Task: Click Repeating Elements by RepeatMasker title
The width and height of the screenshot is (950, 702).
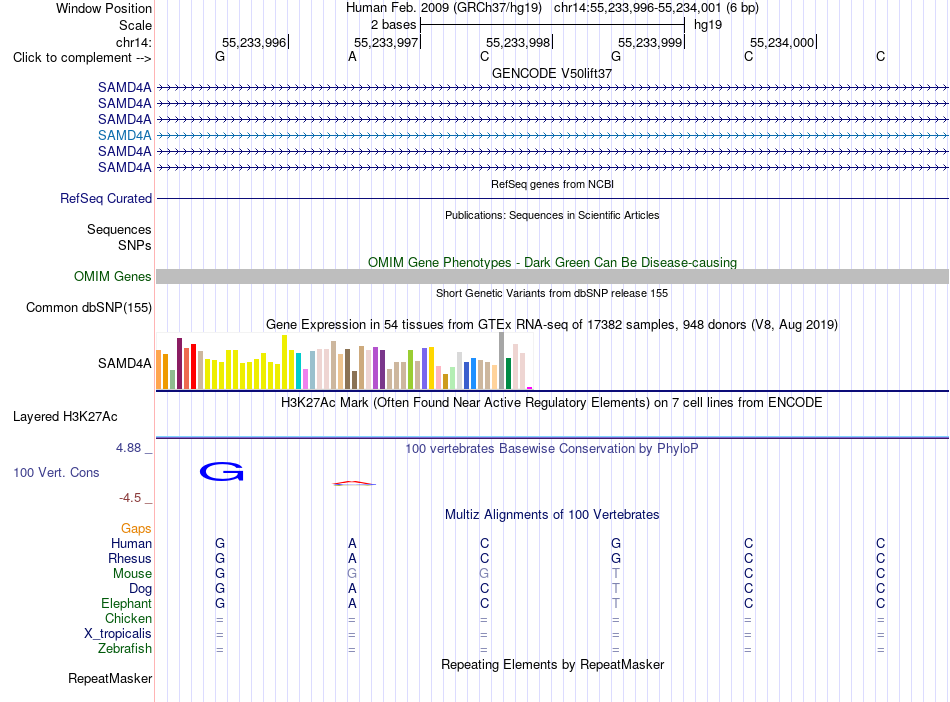Action: [552, 664]
